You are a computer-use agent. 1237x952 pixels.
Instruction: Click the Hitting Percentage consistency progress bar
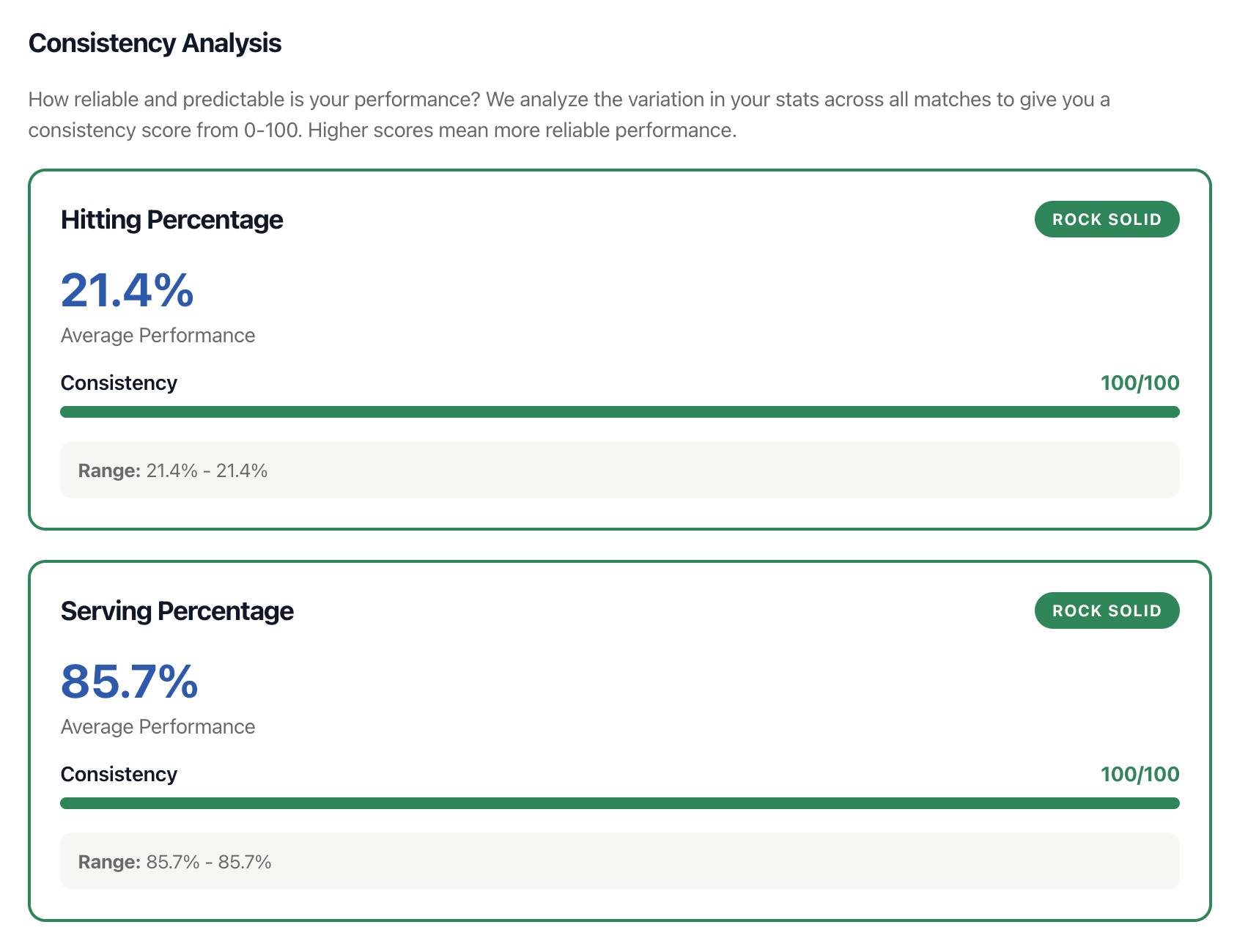coord(619,412)
